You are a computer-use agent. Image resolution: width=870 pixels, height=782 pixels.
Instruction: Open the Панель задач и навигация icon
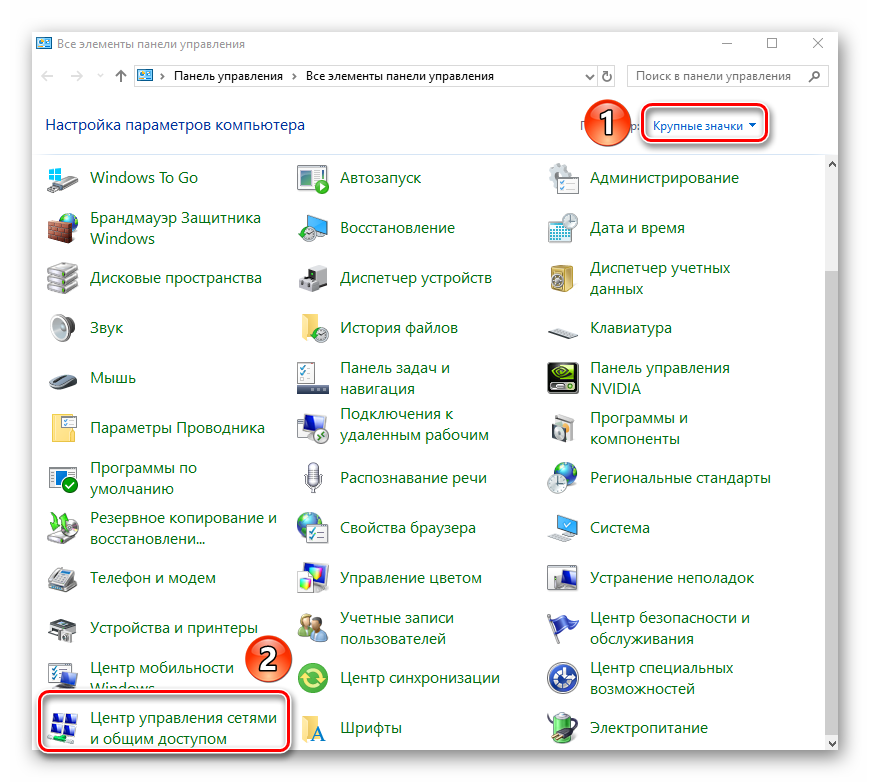(312, 379)
